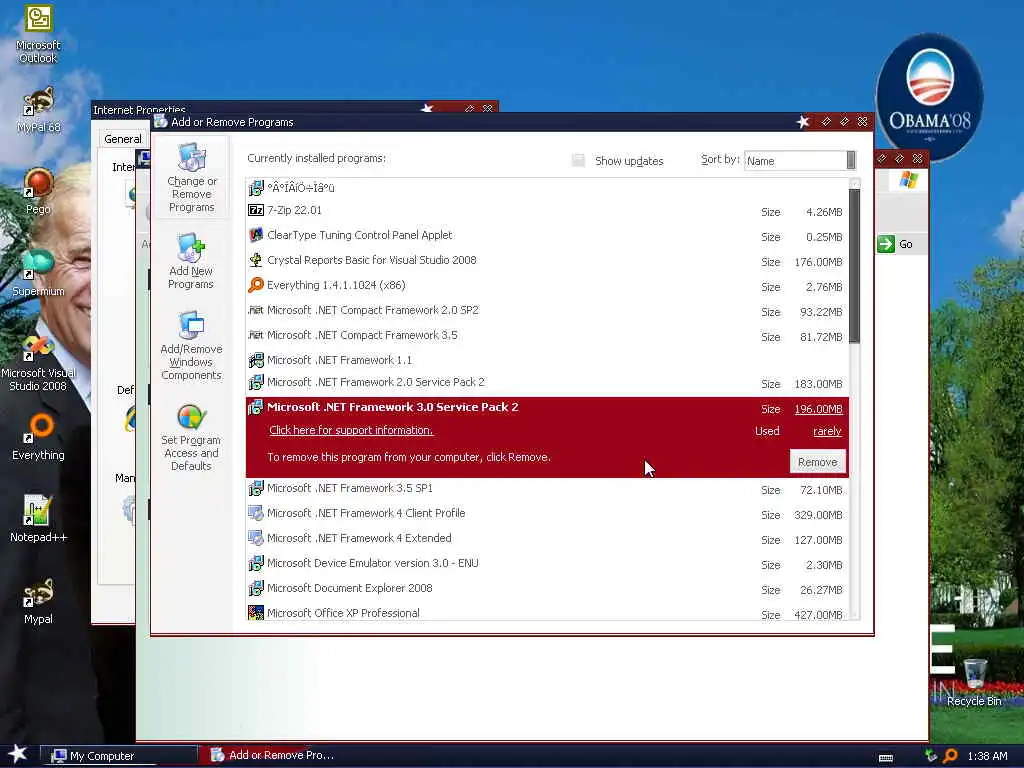
Task: Select Microsoft .NET Framework 4 Extended row
Action: tap(547, 538)
